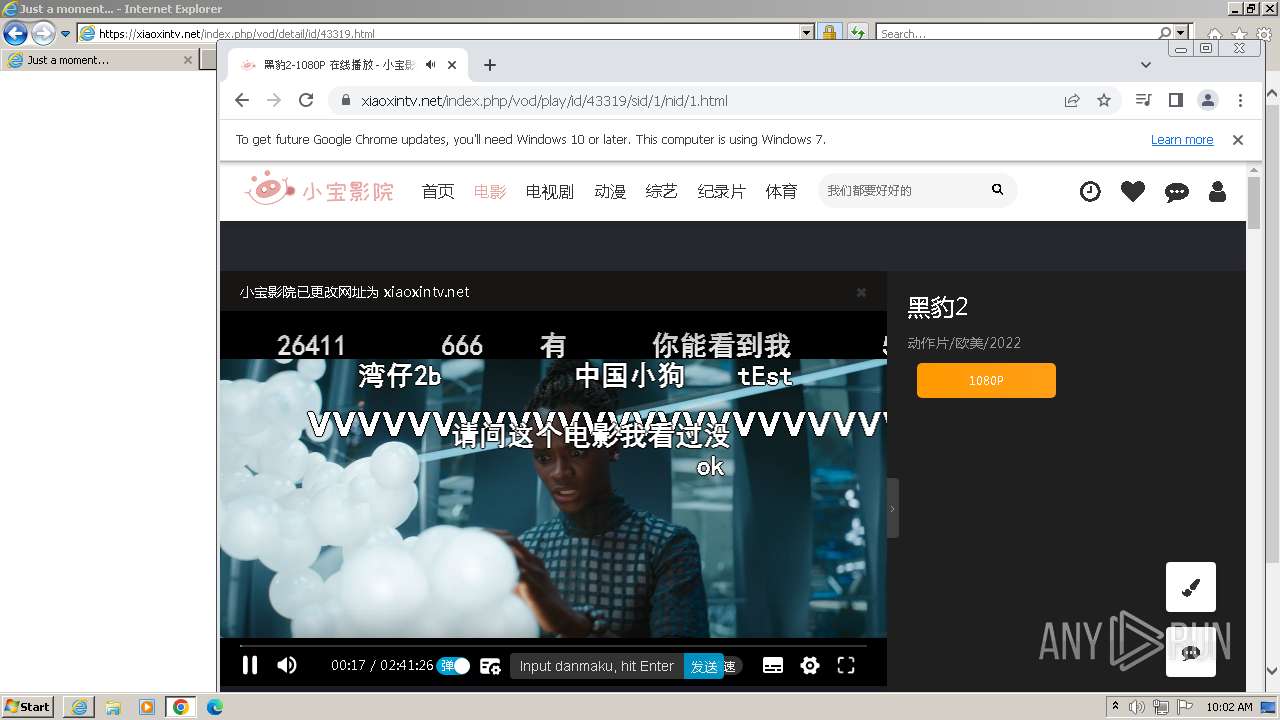Dismiss the Chrome update notice

[x=1238, y=140]
